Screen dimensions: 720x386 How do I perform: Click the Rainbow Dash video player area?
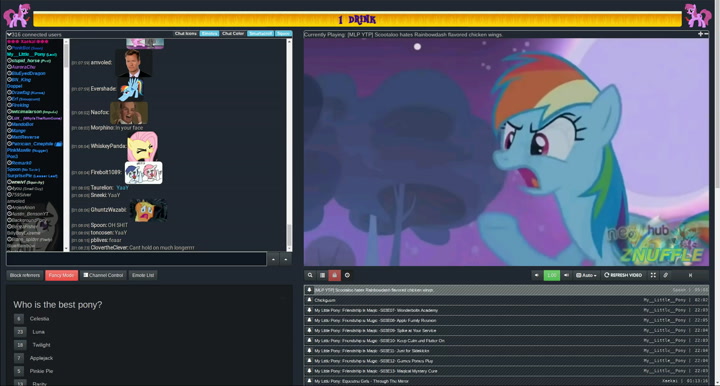pyautogui.click(x=506, y=152)
